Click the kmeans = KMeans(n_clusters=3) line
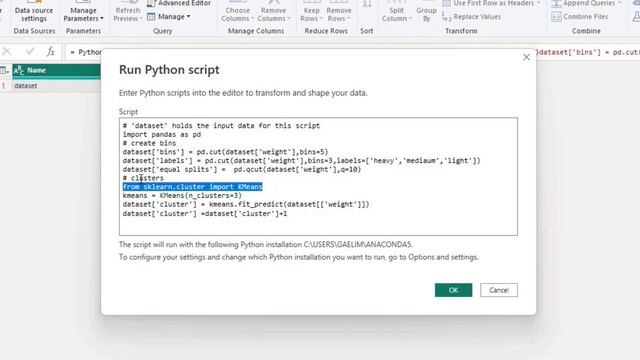The width and height of the screenshot is (640, 360). coord(182,196)
